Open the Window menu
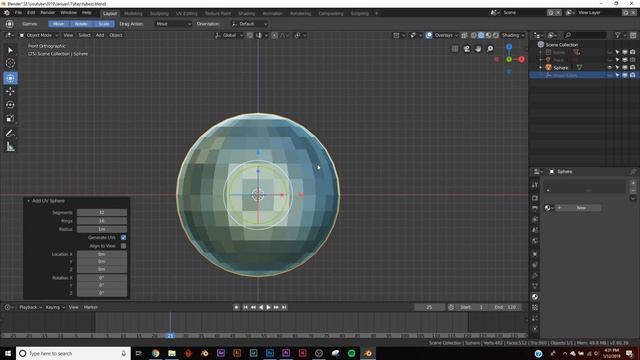640x360 pixels. click(69, 13)
